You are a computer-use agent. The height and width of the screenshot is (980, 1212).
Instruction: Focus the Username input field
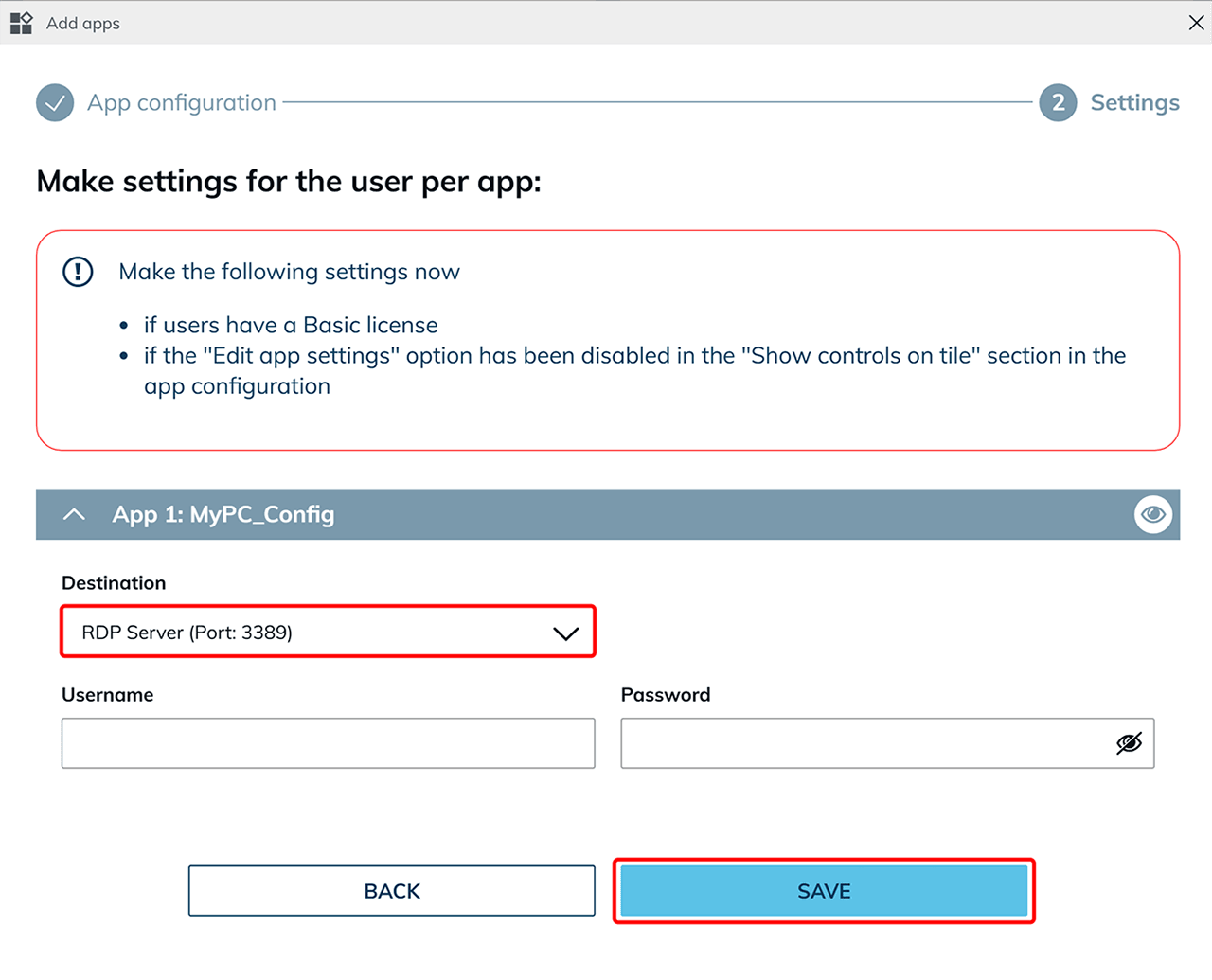click(328, 743)
